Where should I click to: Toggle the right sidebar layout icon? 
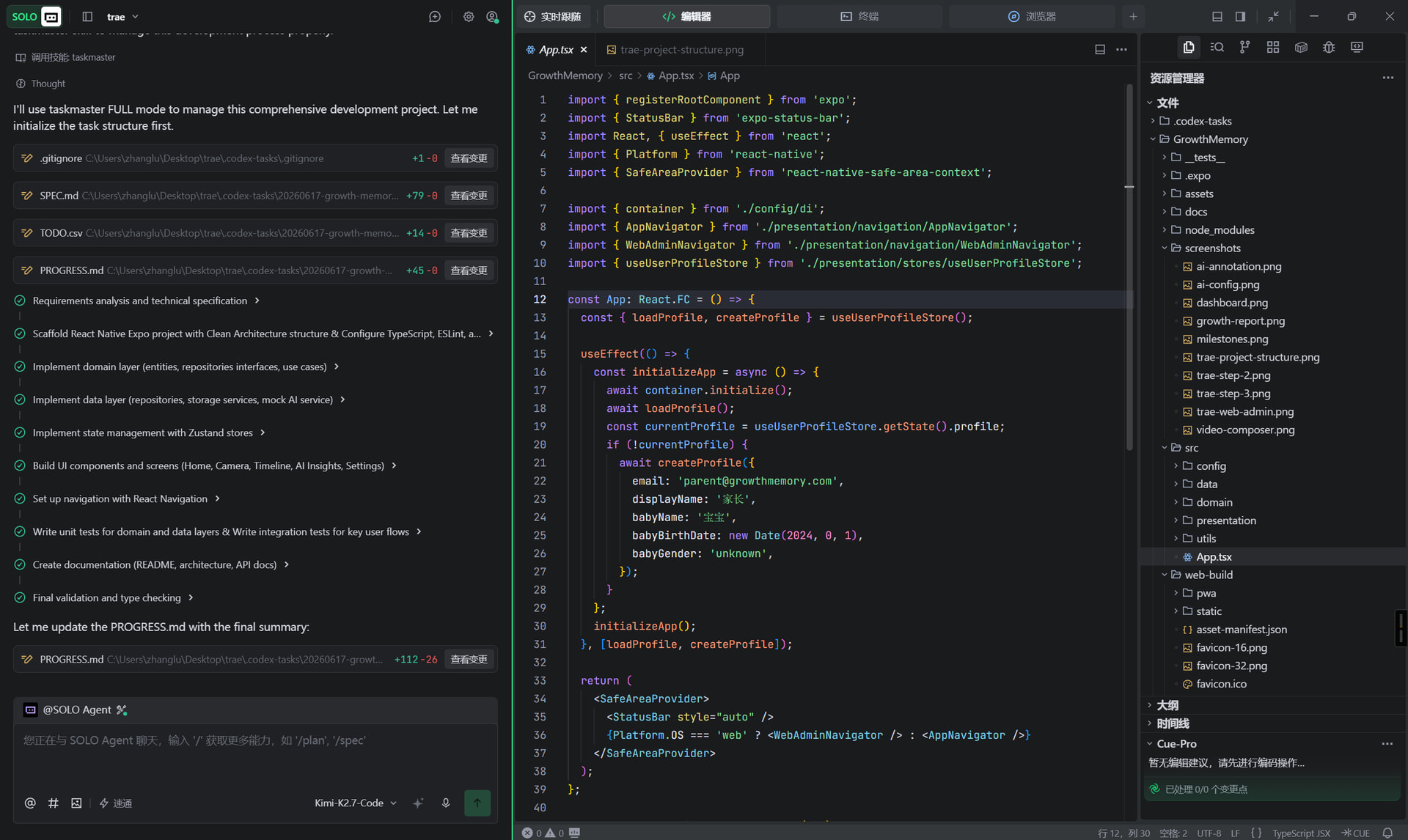[x=1240, y=16]
